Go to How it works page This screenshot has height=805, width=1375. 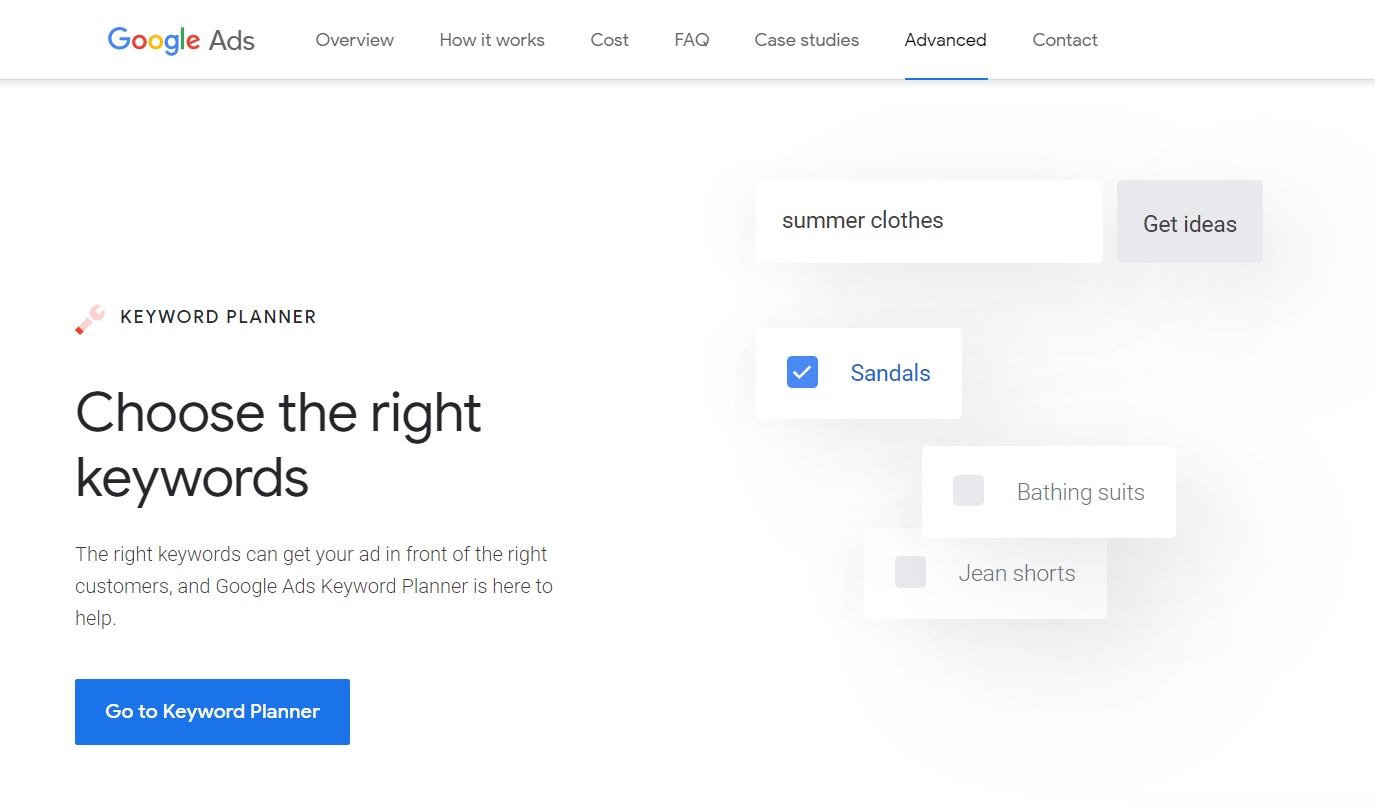pos(492,40)
